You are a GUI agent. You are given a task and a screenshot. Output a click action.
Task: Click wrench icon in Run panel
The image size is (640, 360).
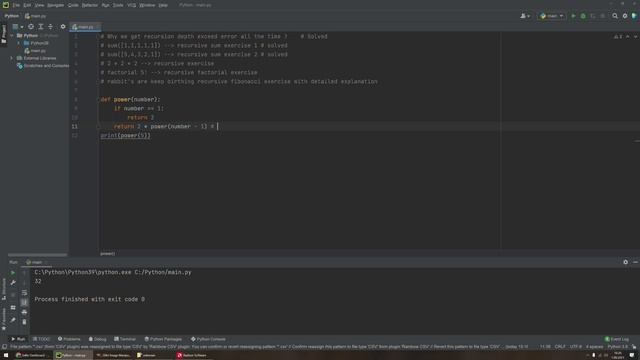pos(13,282)
